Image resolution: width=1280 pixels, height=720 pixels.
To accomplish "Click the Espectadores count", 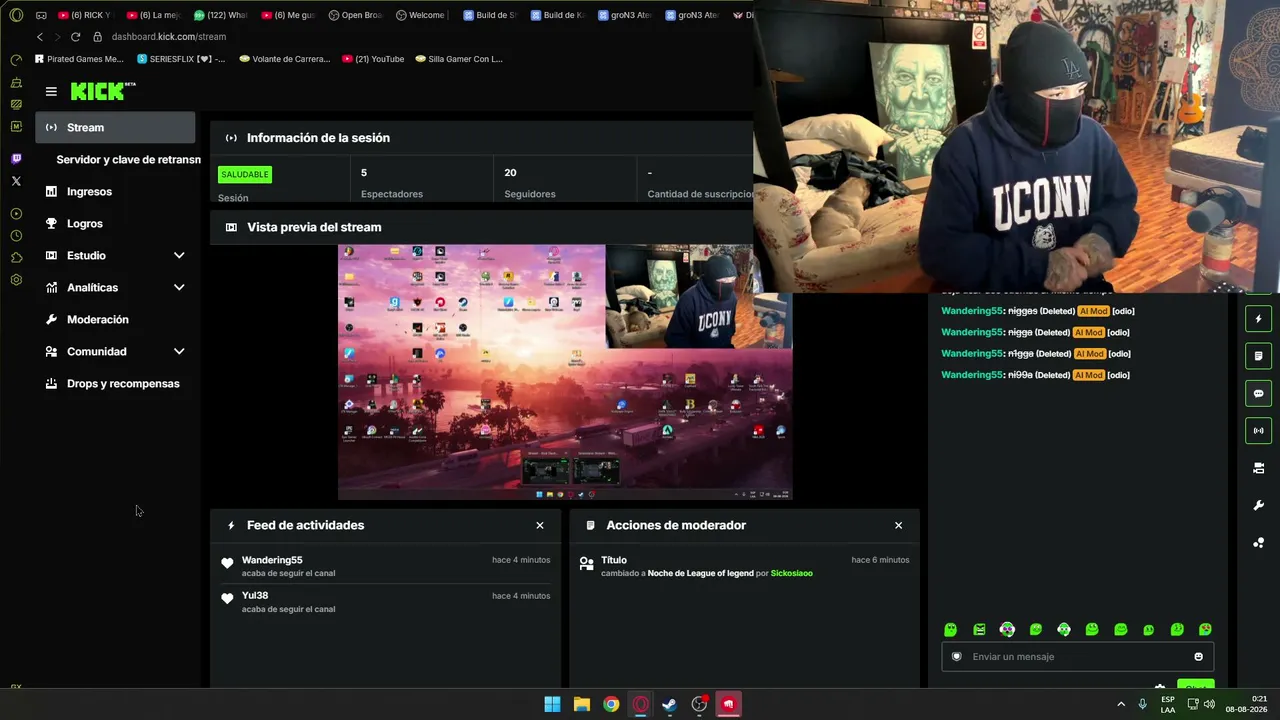I will [364, 173].
